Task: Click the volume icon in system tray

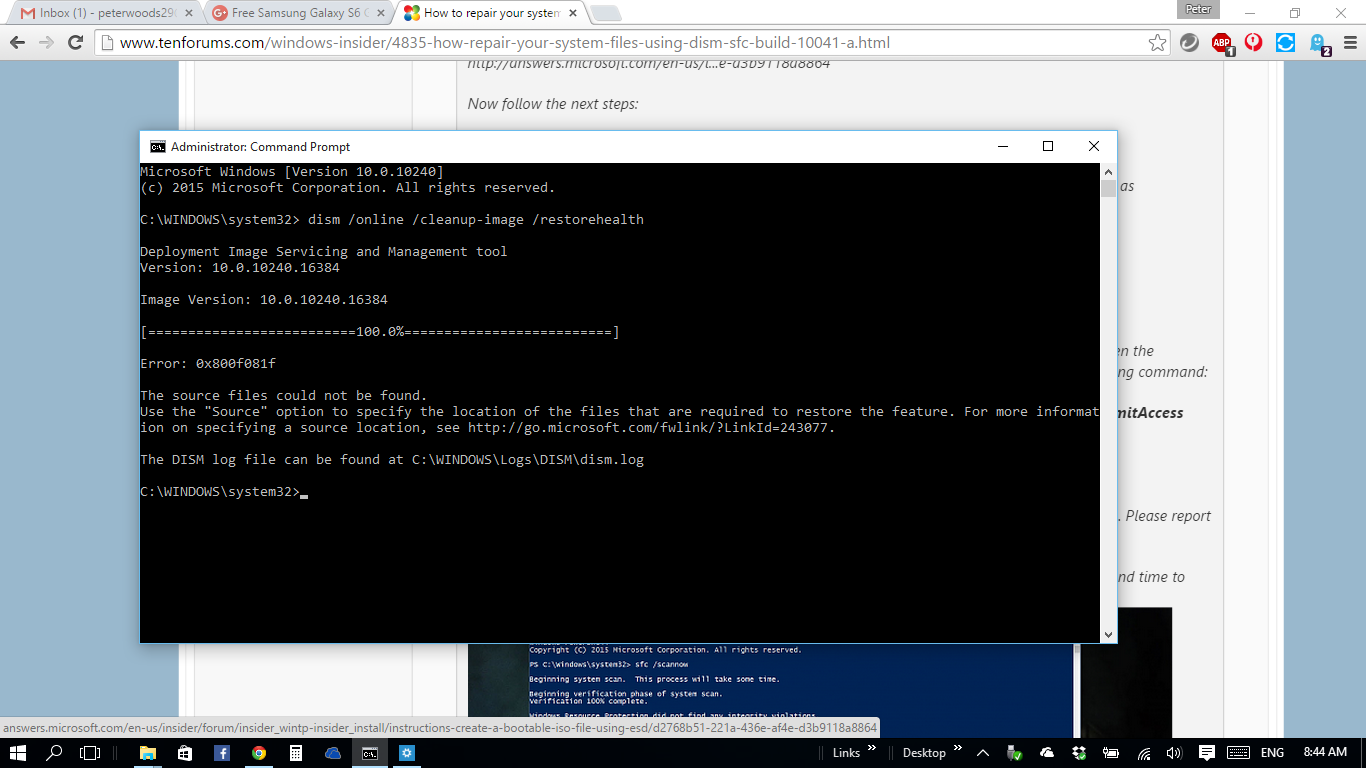Action: 1174,753
